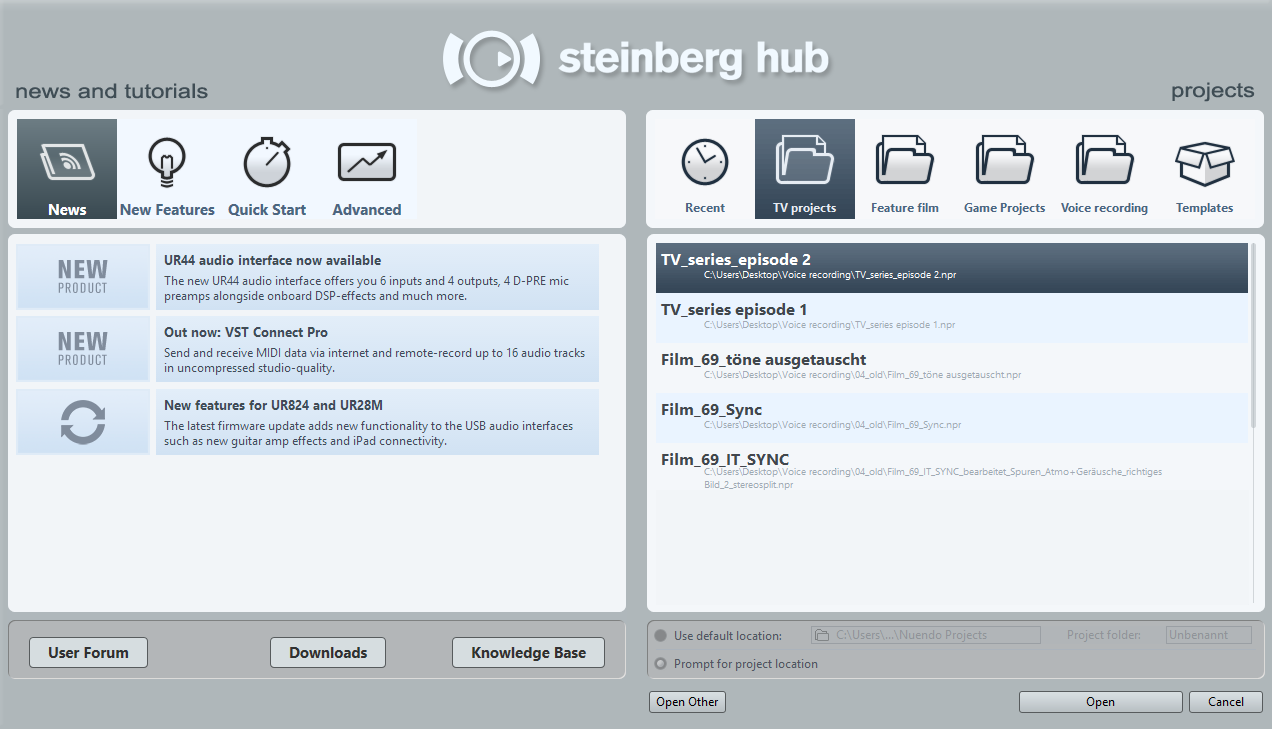Viewport: 1272px width, 729px height.
Task: Open the Knowledge Base
Action: point(528,652)
